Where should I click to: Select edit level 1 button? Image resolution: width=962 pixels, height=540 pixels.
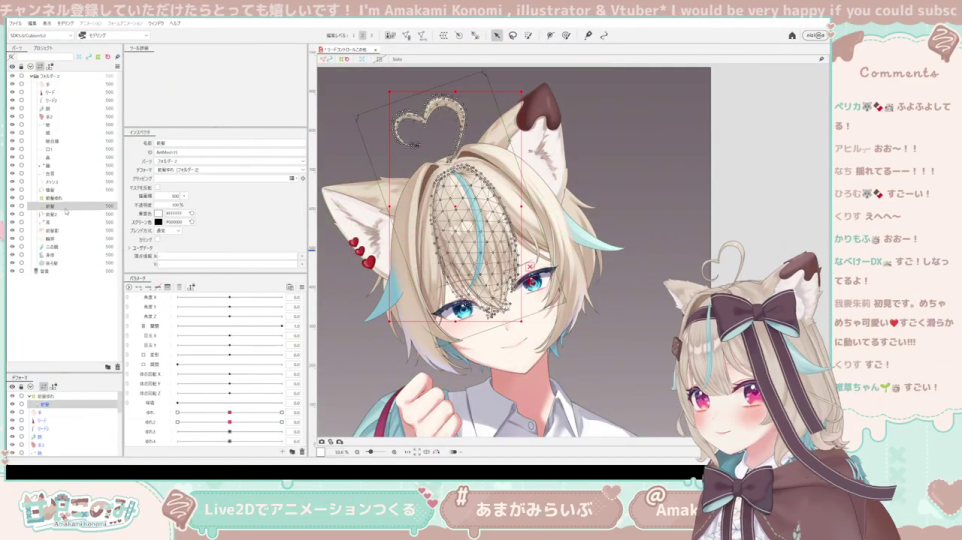[x=354, y=36]
